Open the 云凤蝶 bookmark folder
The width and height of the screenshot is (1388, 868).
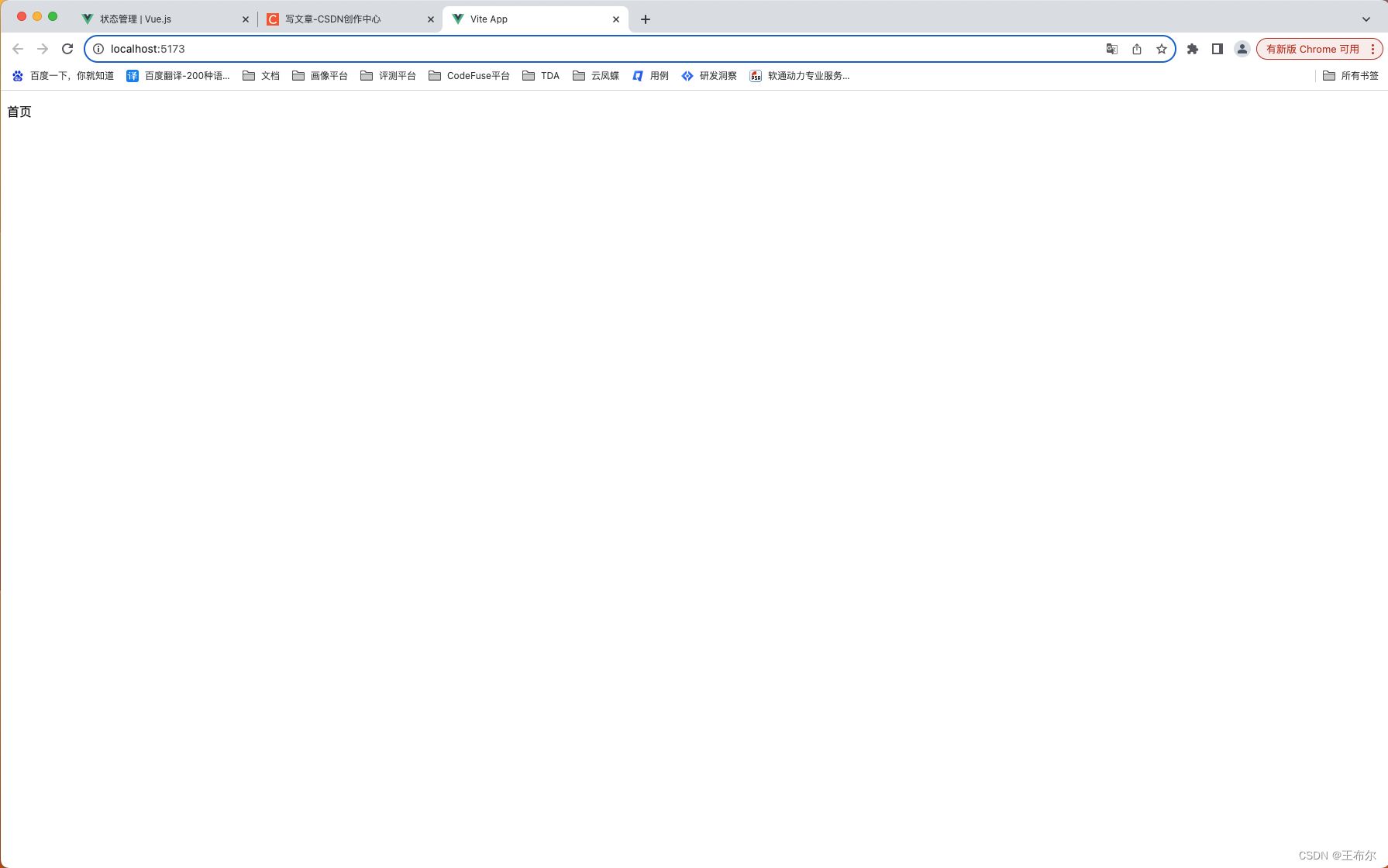[596, 76]
